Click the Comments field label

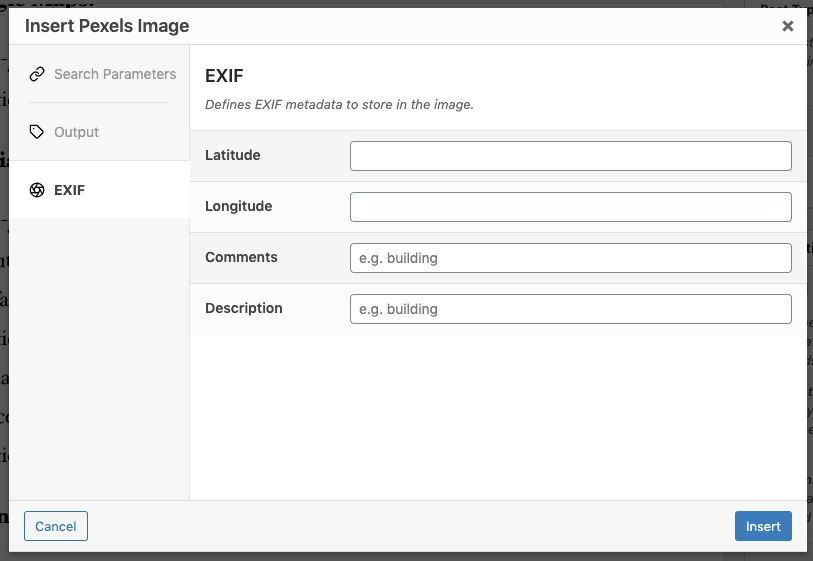point(242,257)
